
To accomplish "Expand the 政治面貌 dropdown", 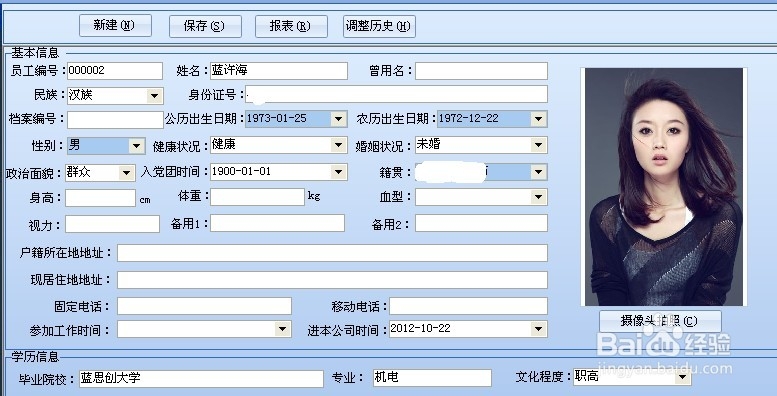I will (126, 172).
